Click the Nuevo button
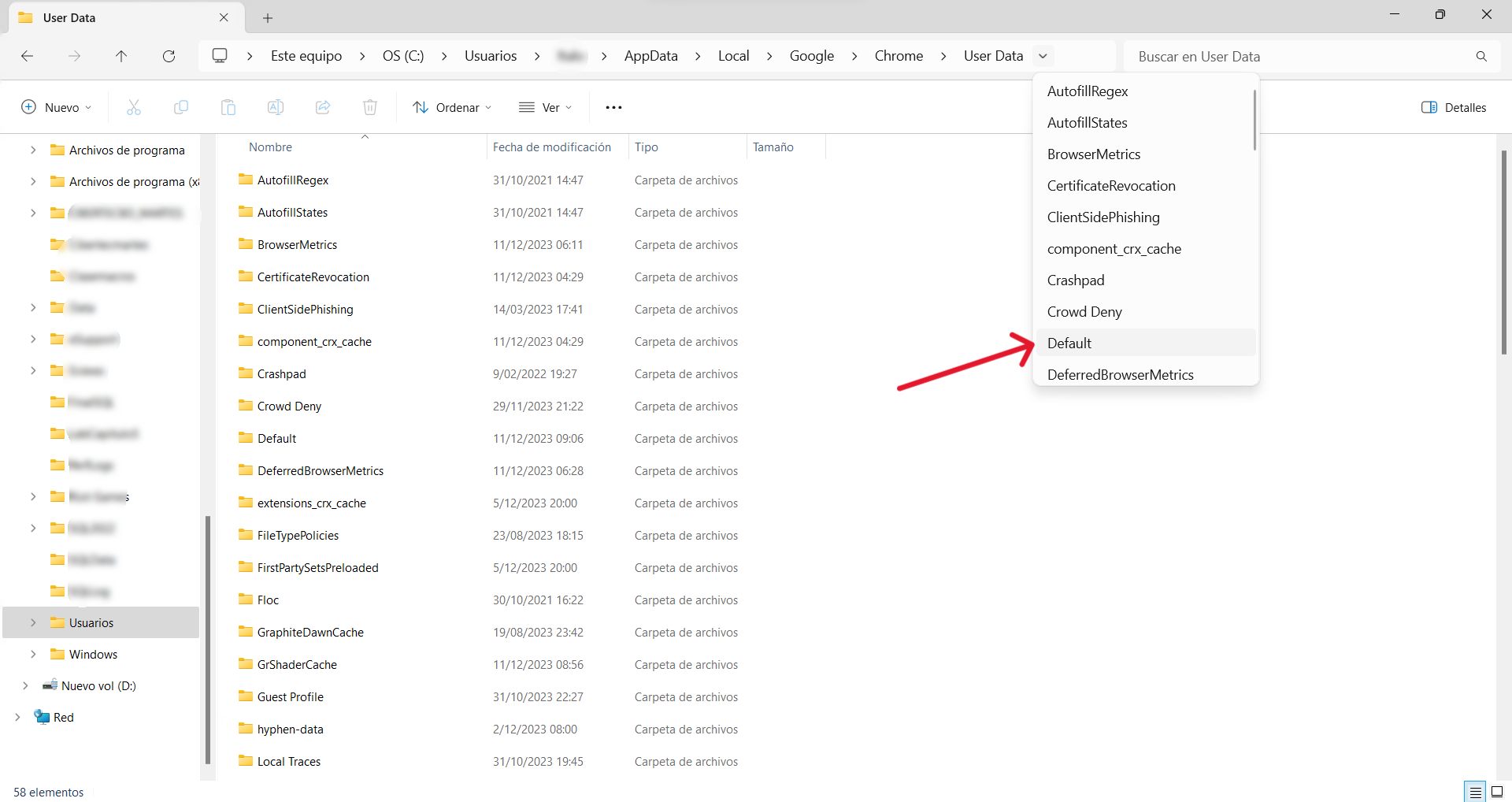1512x802 pixels. tap(56, 107)
